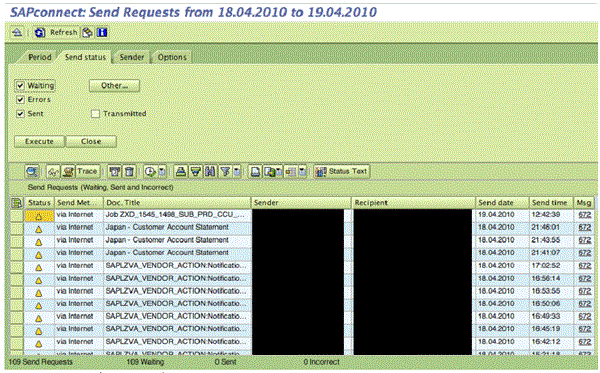
Task: Switch to the Period tab
Action: (x=39, y=57)
